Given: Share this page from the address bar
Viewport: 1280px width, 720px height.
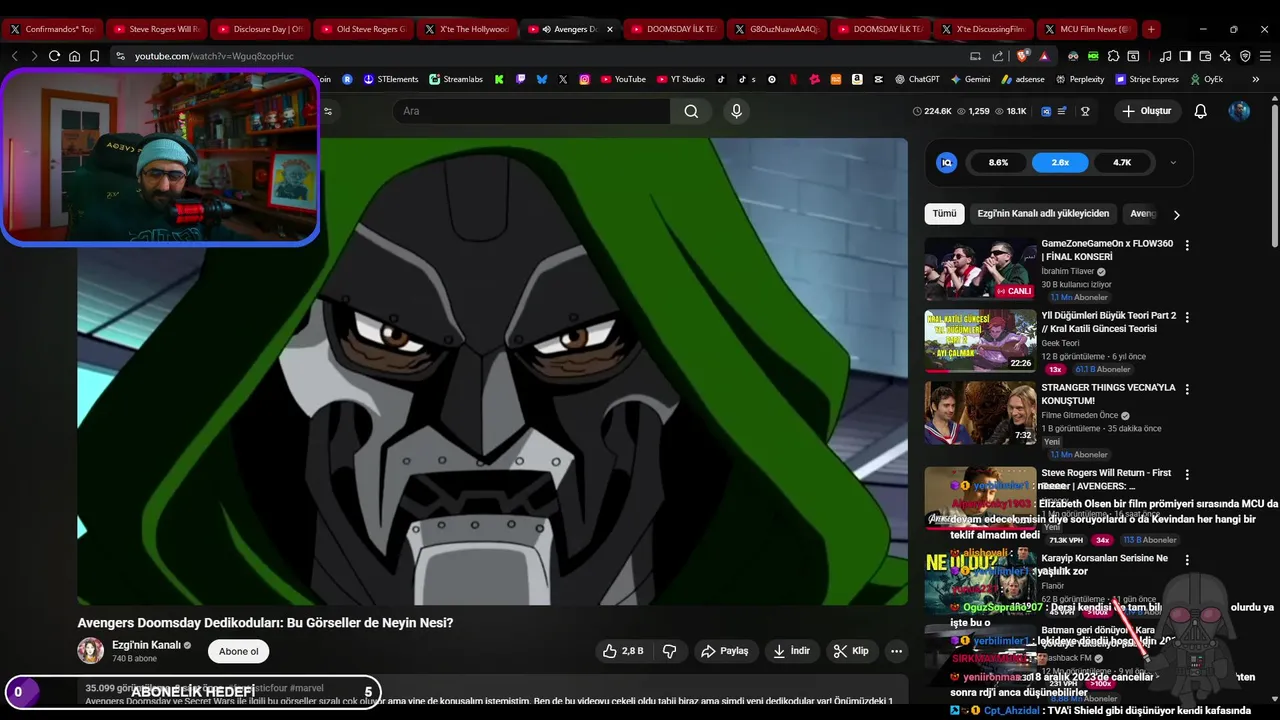Looking at the screenshot, I should pos(998,56).
